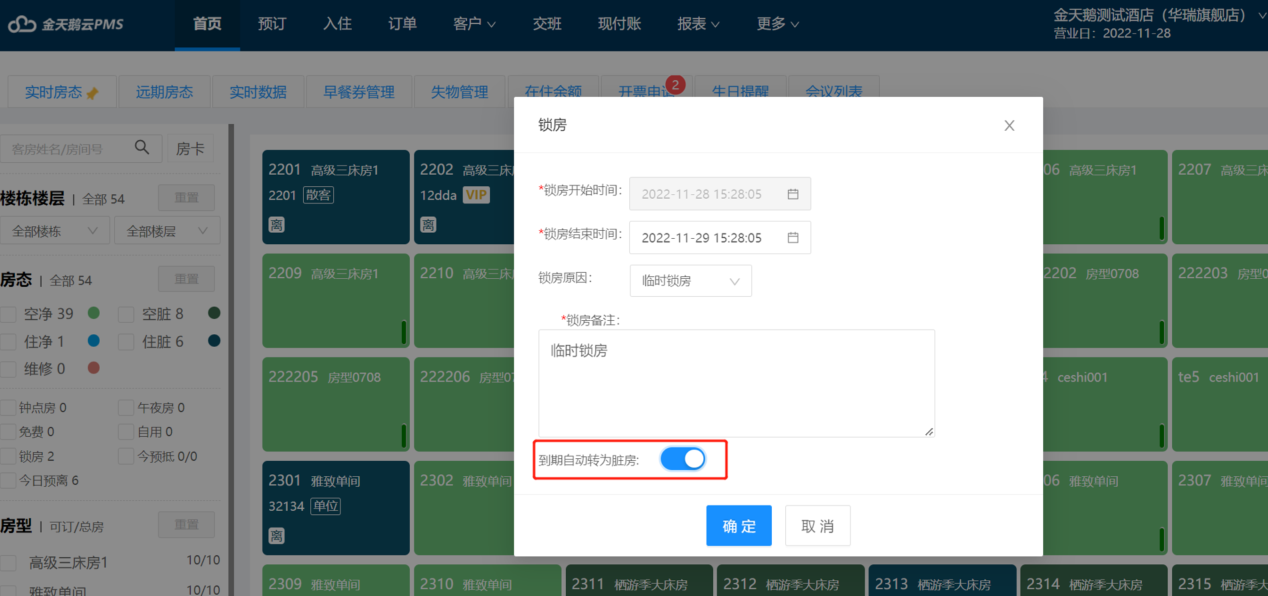Click the red badge on 开票申请 tab
Viewport: 1268px width, 596px height.
click(675, 85)
